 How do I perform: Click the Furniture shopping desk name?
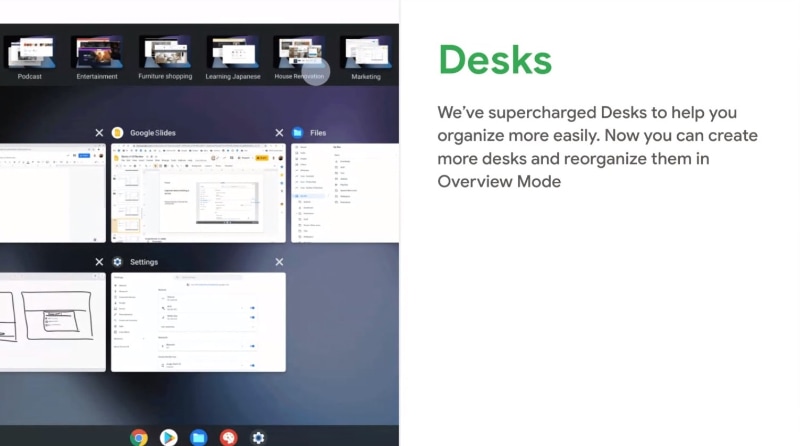[x=165, y=77]
